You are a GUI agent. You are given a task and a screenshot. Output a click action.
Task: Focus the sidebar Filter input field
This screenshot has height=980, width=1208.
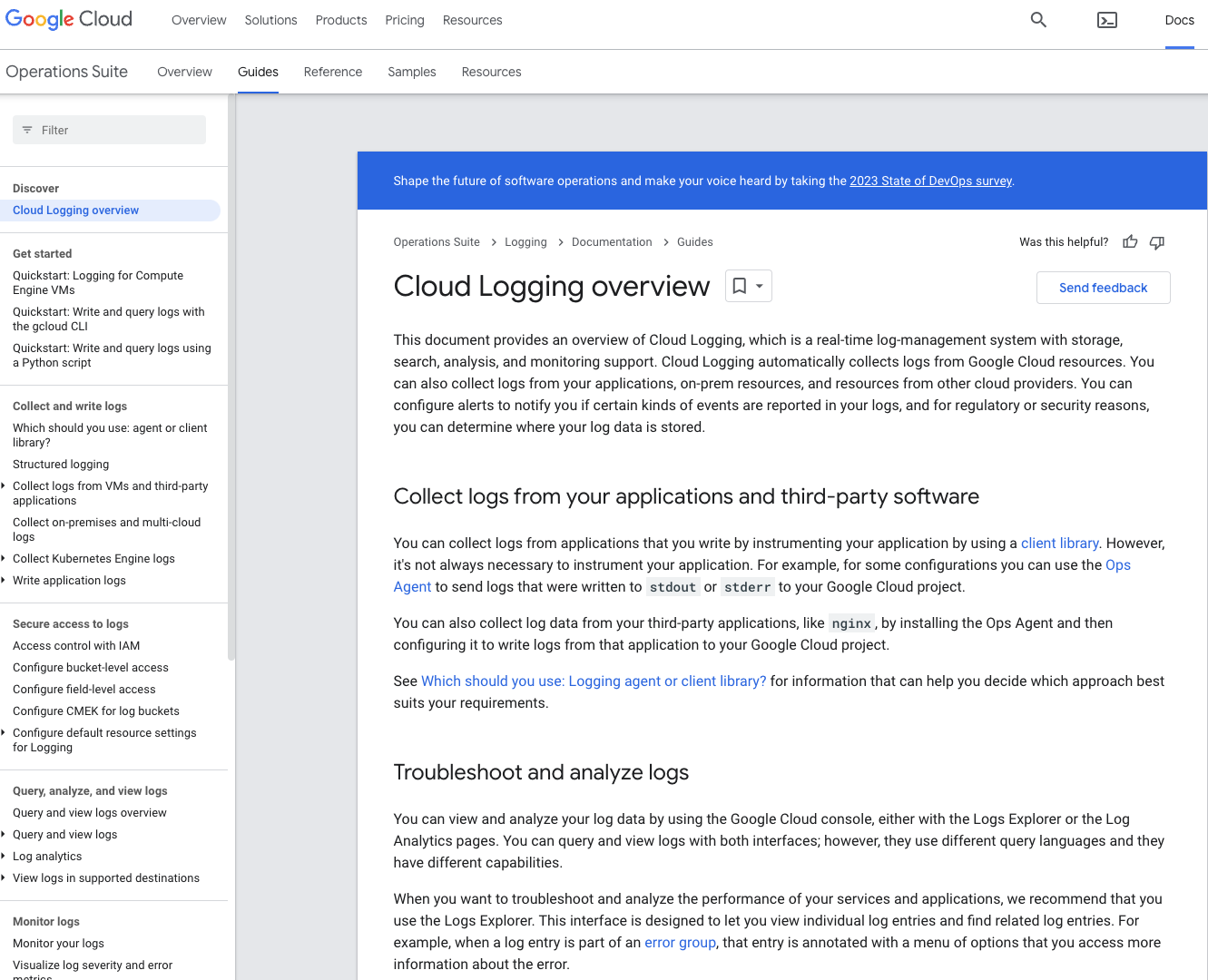click(x=109, y=130)
